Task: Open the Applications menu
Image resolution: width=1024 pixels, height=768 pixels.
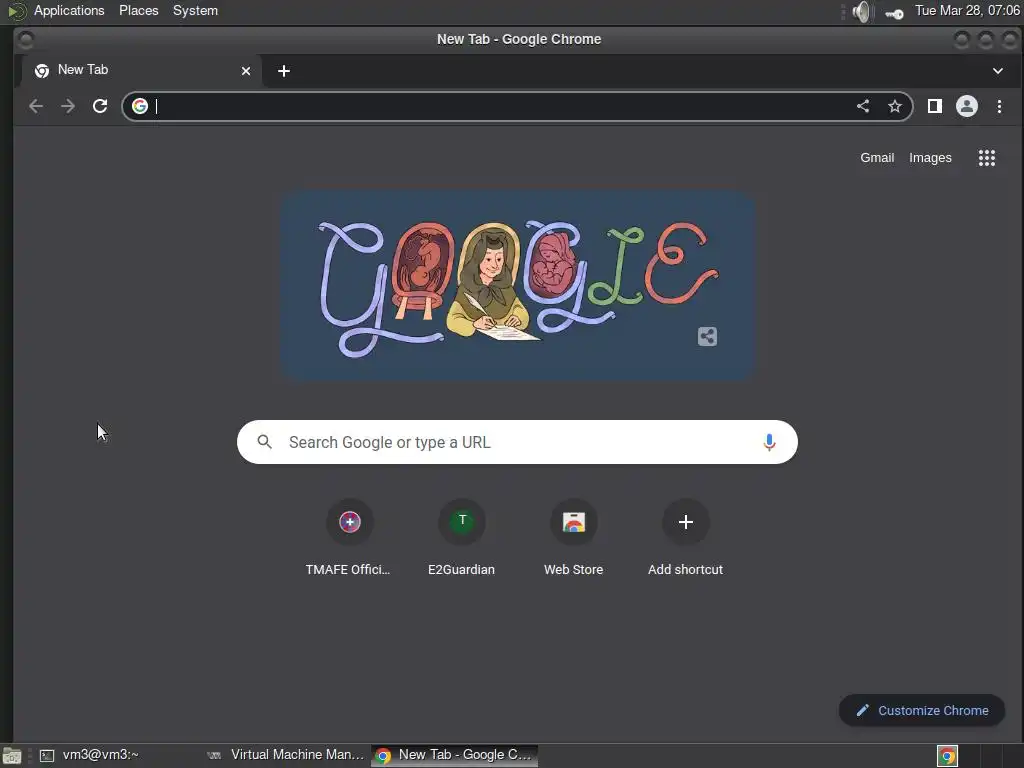Action: click(x=69, y=10)
